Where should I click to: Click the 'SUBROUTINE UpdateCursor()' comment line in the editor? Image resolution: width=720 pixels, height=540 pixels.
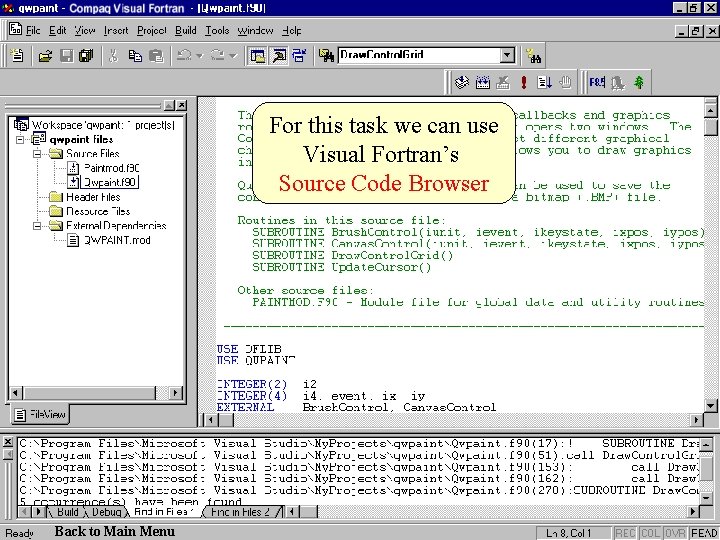pyautogui.click(x=341, y=267)
